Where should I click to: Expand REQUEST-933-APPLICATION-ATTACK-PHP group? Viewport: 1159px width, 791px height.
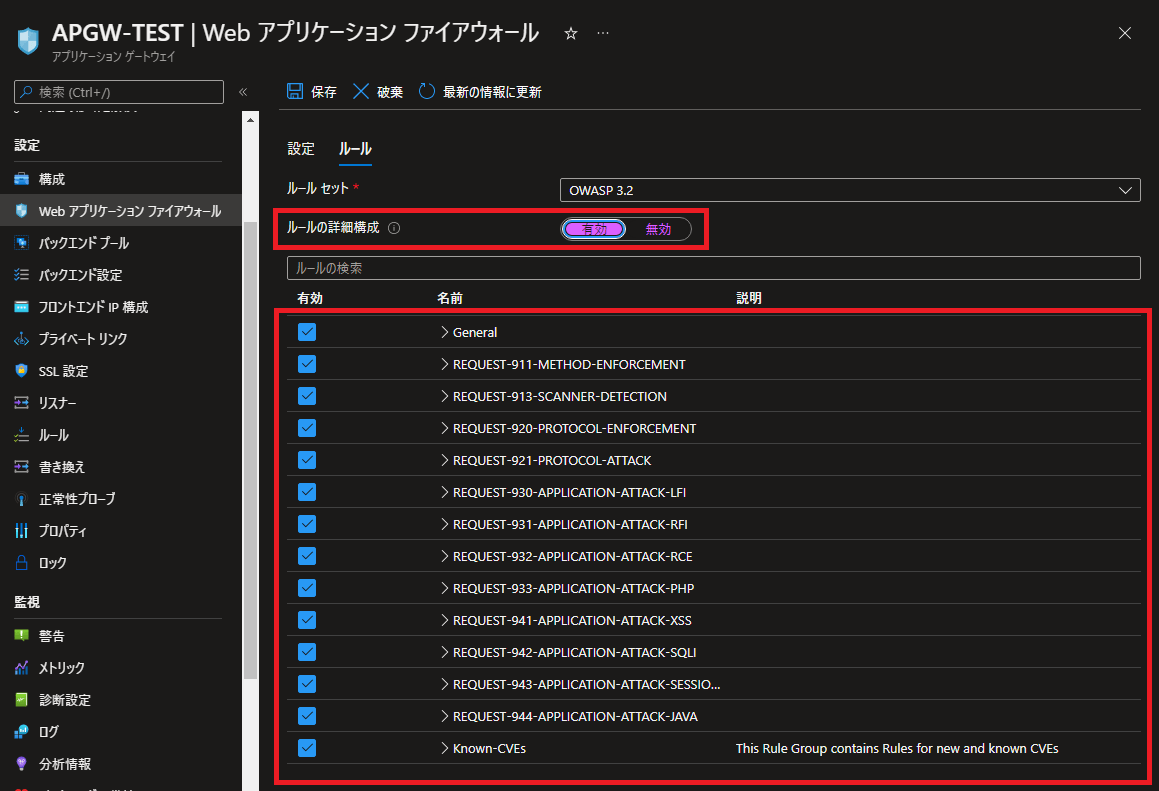tap(444, 588)
